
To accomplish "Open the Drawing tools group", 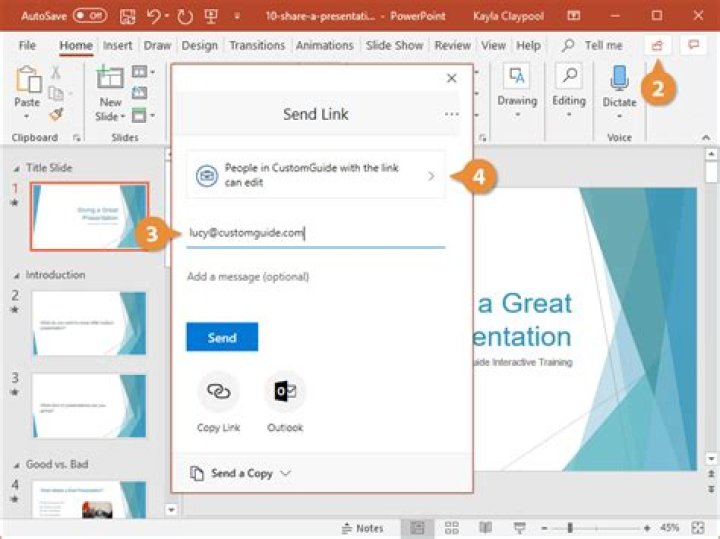I will click(517, 90).
